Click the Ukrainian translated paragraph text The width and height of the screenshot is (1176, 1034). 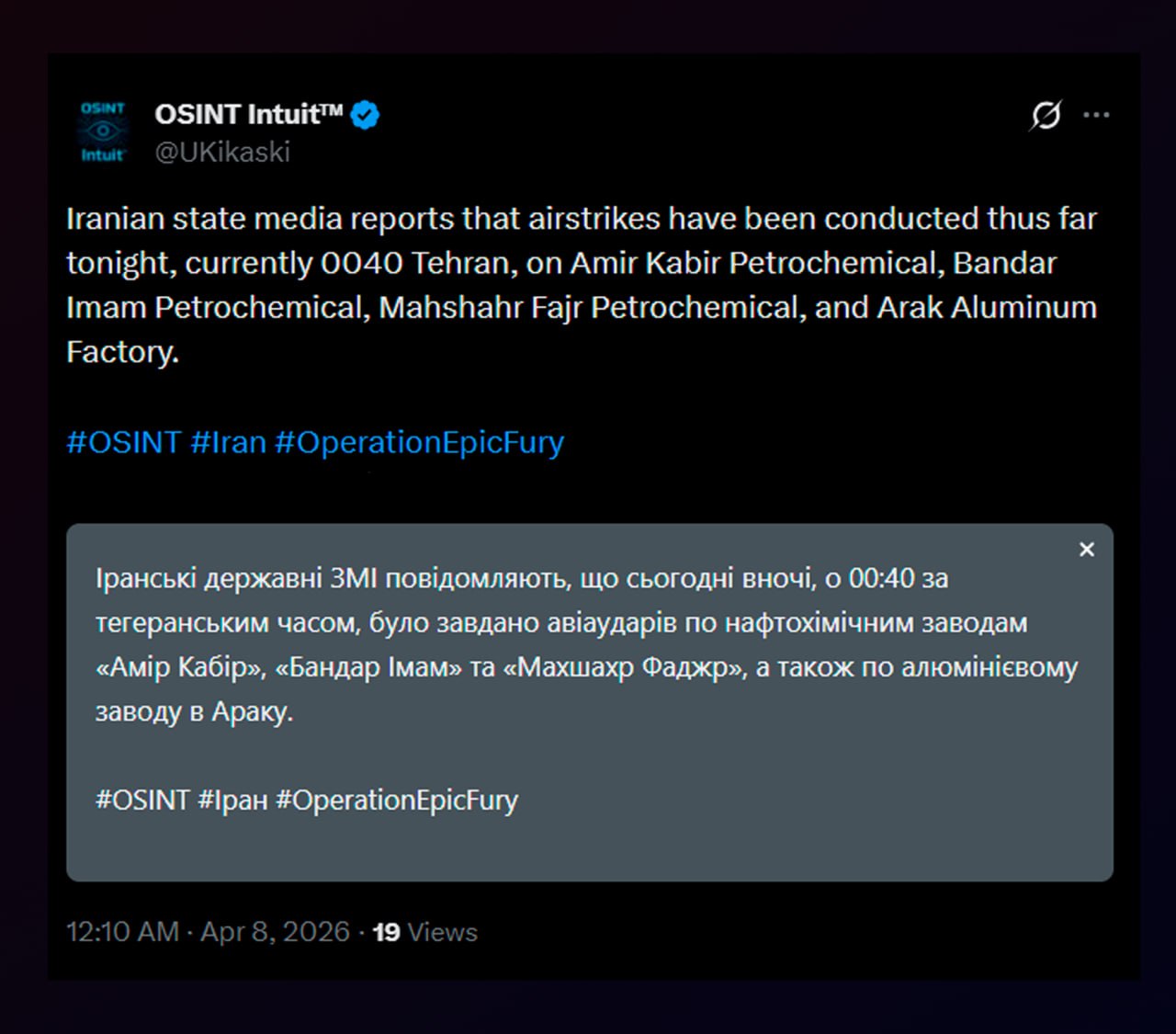(x=584, y=644)
